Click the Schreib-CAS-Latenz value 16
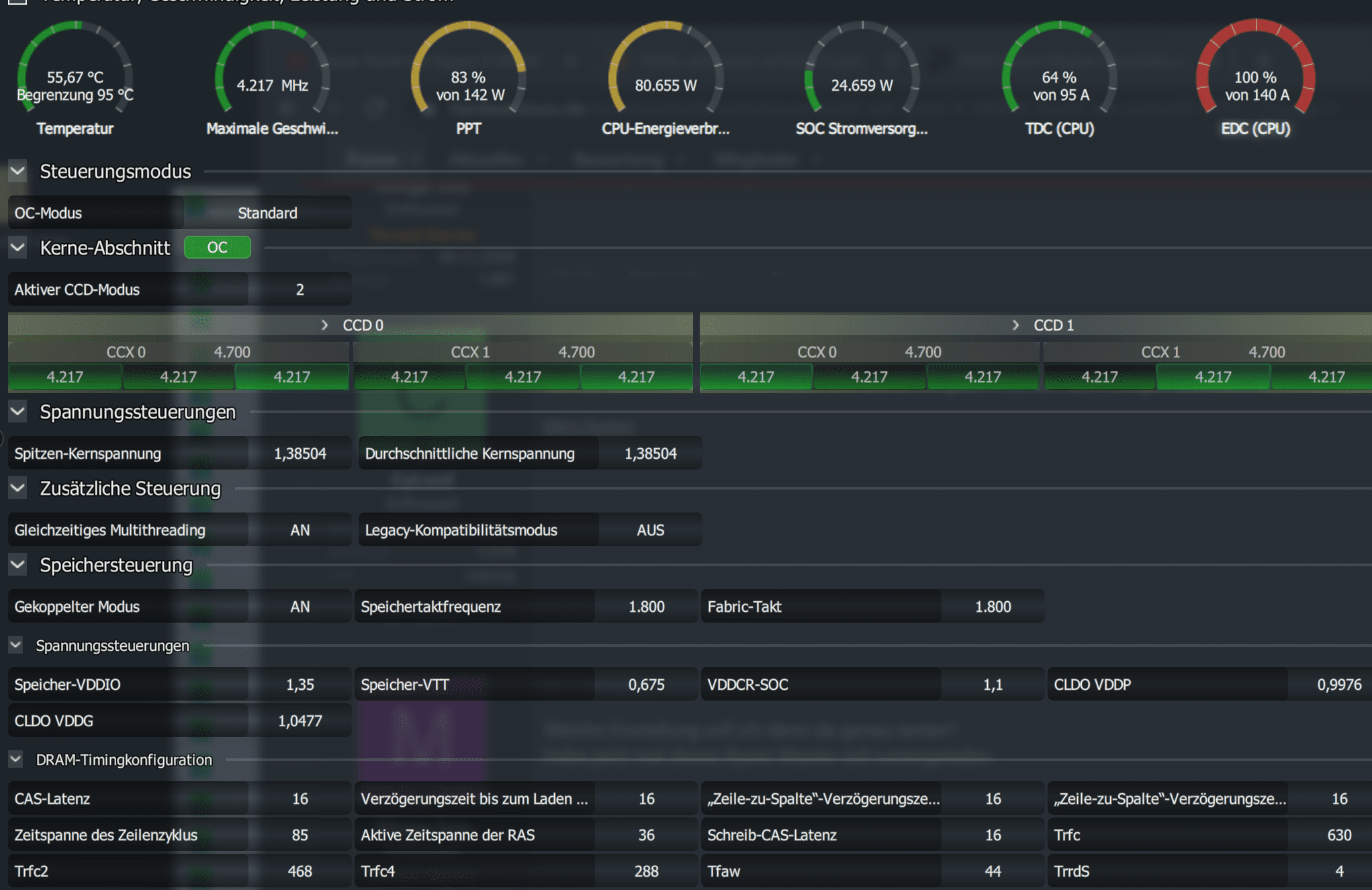The image size is (1372, 890). pyautogui.click(x=993, y=835)
